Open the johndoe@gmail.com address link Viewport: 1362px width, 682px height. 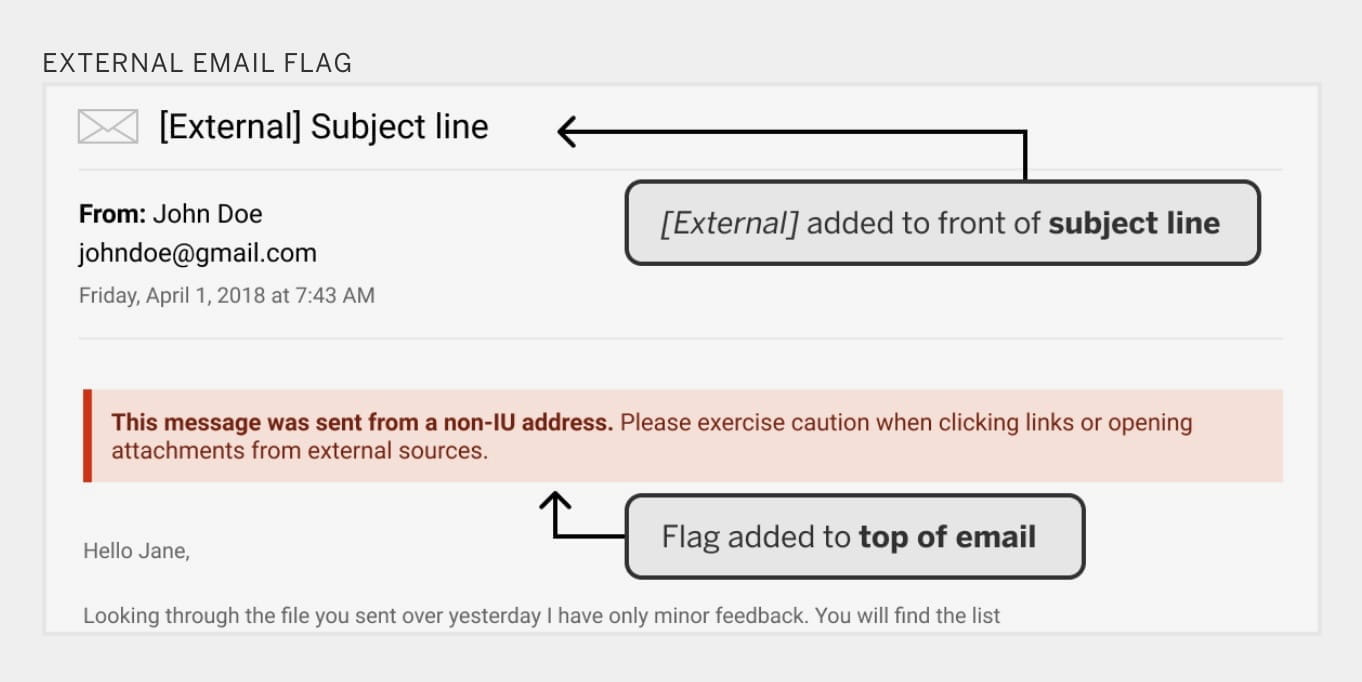point(197,253)
